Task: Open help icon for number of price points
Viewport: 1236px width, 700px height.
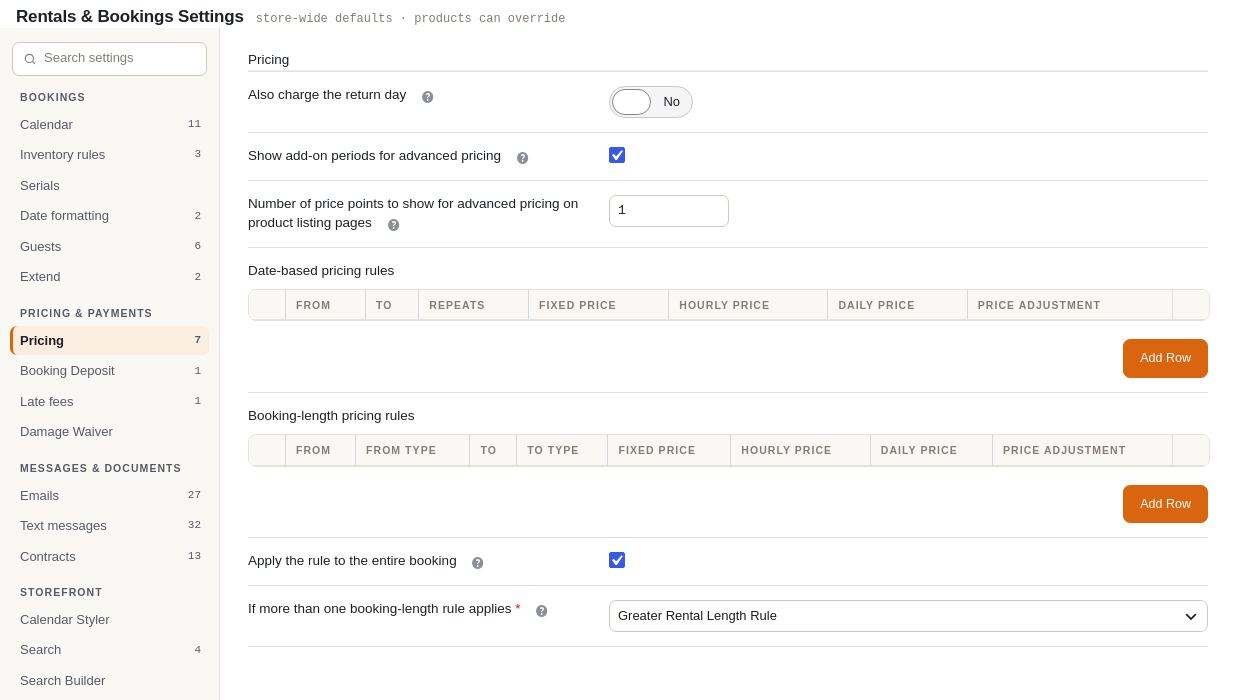Action: tap(393, 225)
